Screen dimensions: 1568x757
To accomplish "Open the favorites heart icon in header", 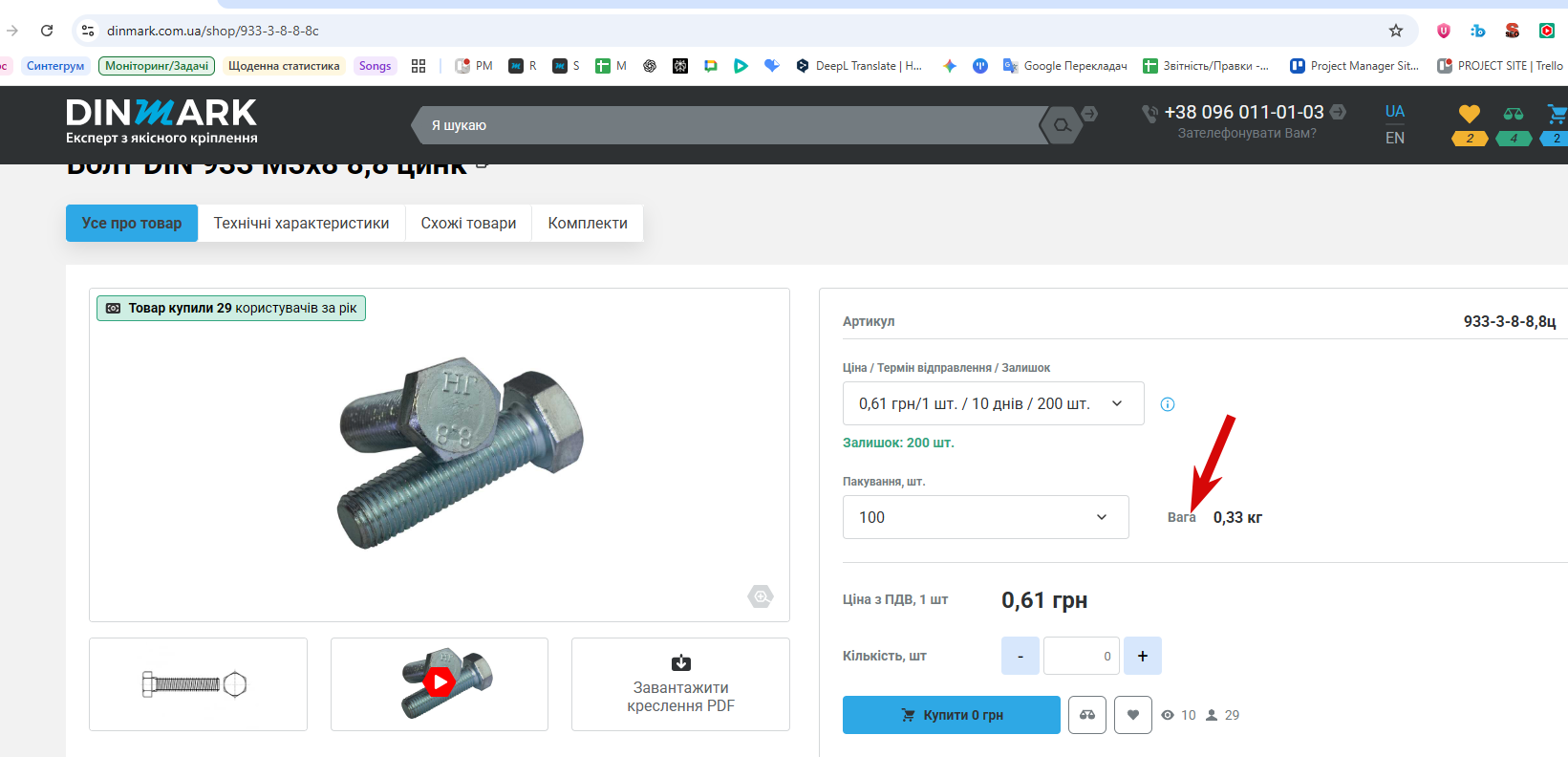I will pos(1470,115).
